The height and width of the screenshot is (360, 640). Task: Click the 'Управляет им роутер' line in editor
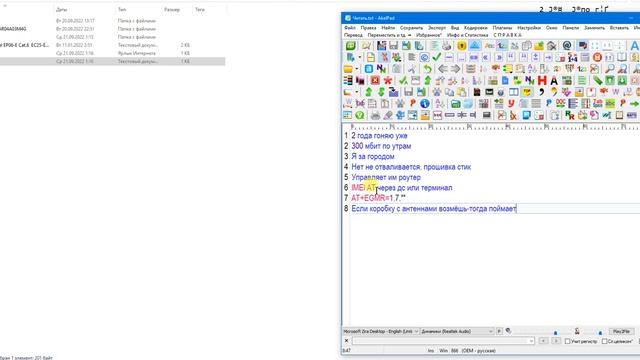(x=386, y=177)
